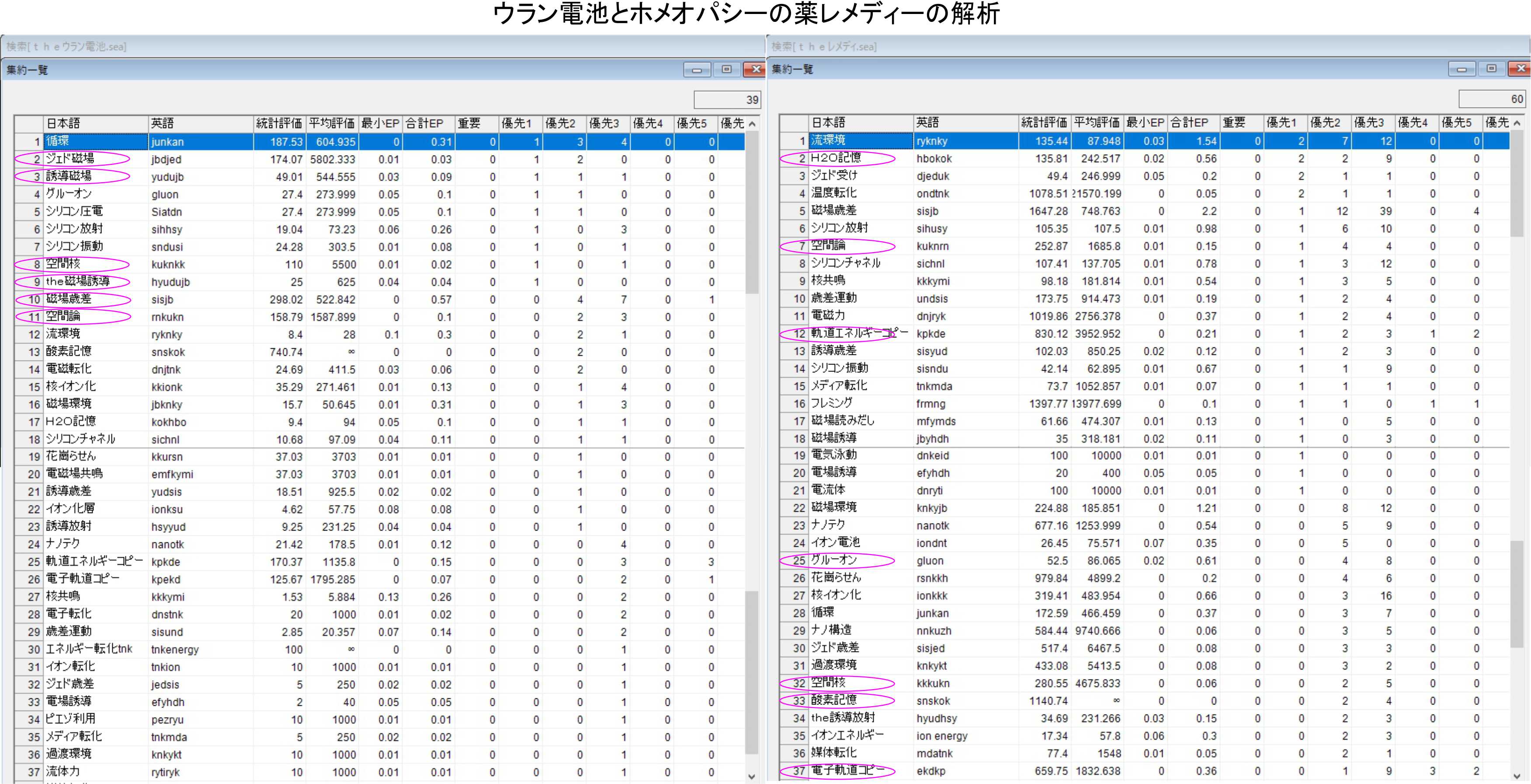Viewport: 1531px width, 784px height.
Task: Select 流体力 row in left table
Action: [379, 771]
